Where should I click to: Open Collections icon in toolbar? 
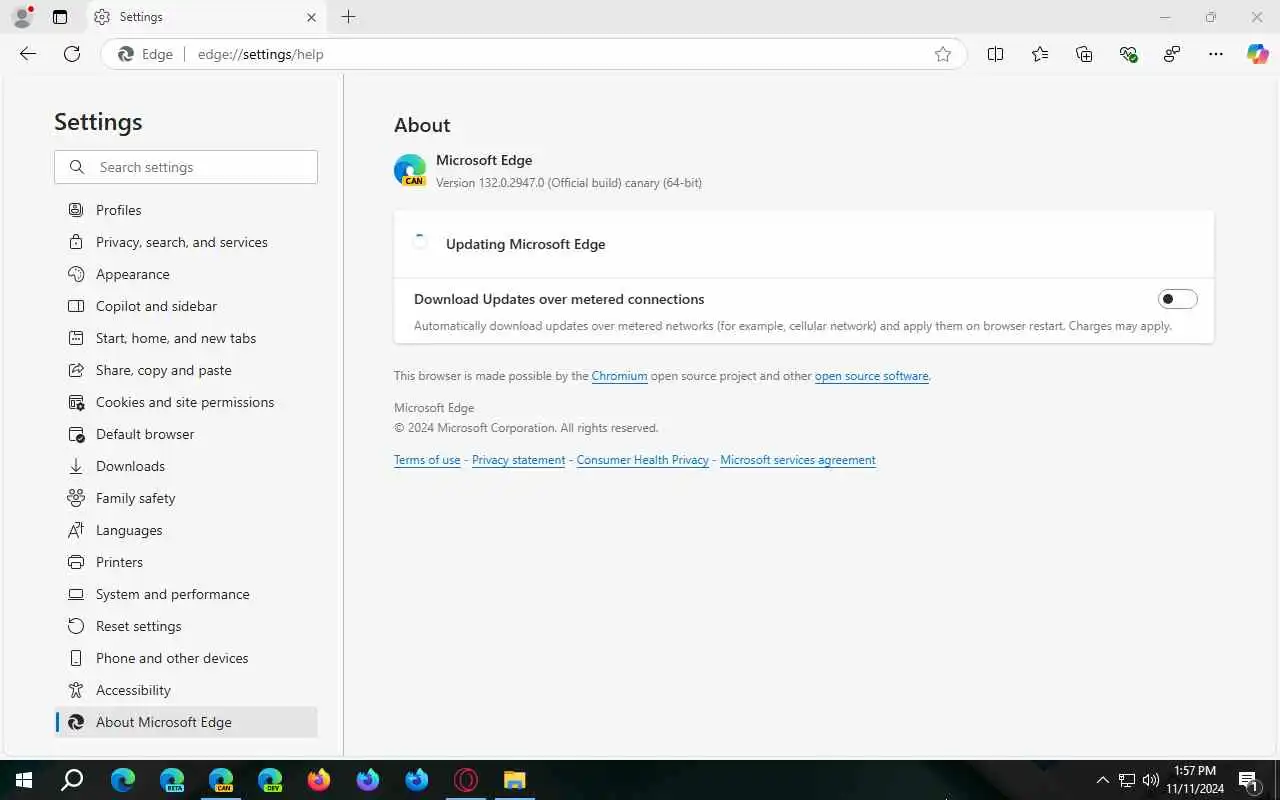pos(1084,54)
